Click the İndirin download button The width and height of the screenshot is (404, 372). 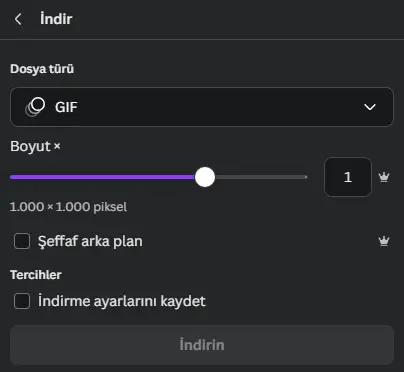coord(202,345)
